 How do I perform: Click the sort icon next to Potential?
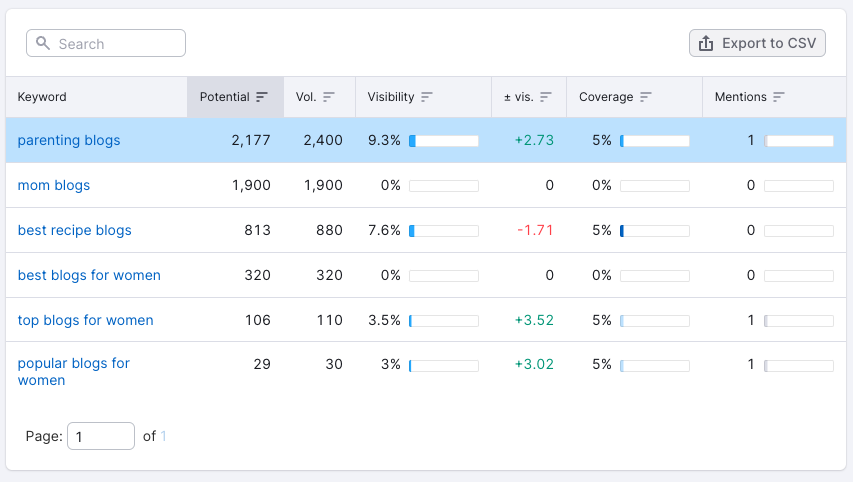(x=262, y=97)
